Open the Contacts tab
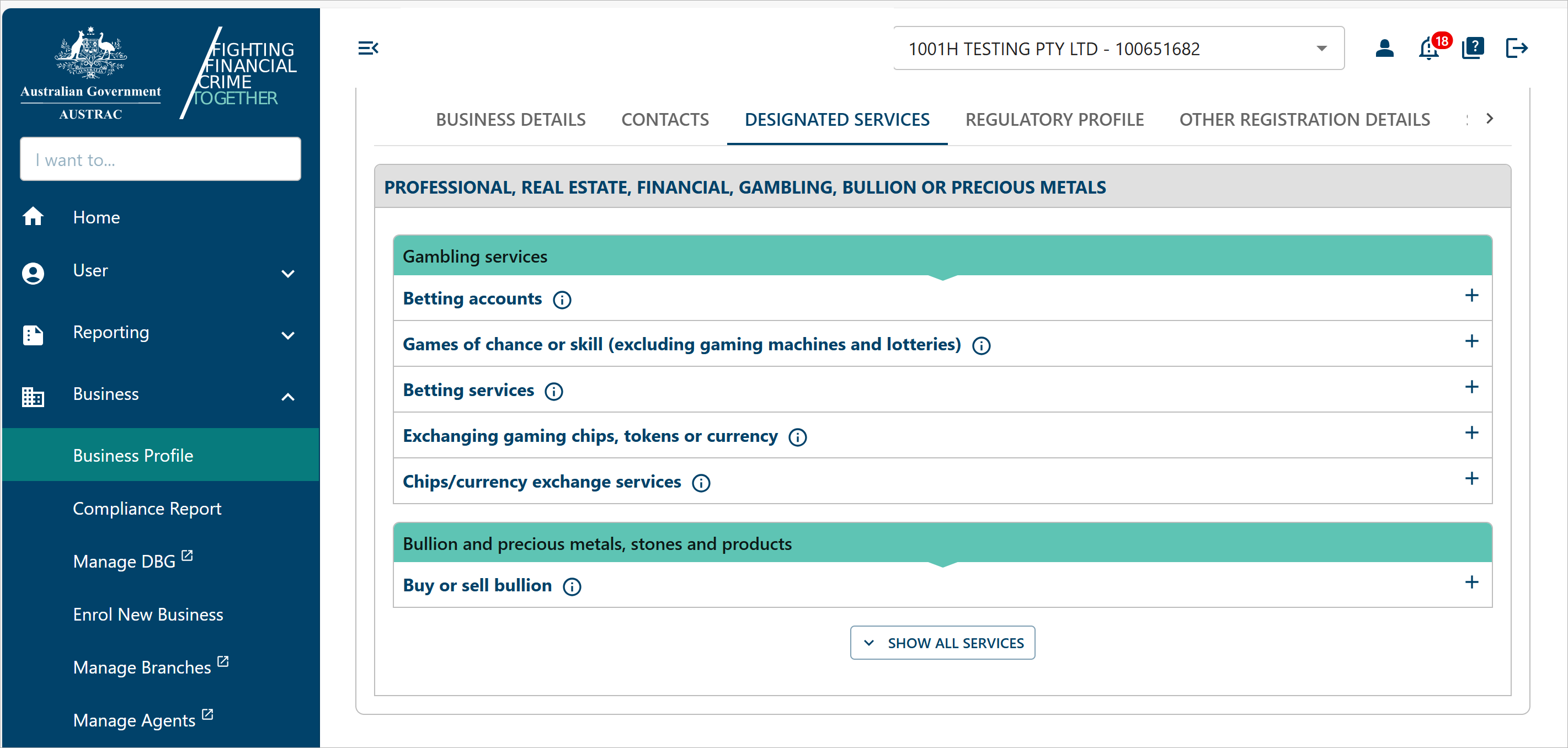 pos(665,119)
